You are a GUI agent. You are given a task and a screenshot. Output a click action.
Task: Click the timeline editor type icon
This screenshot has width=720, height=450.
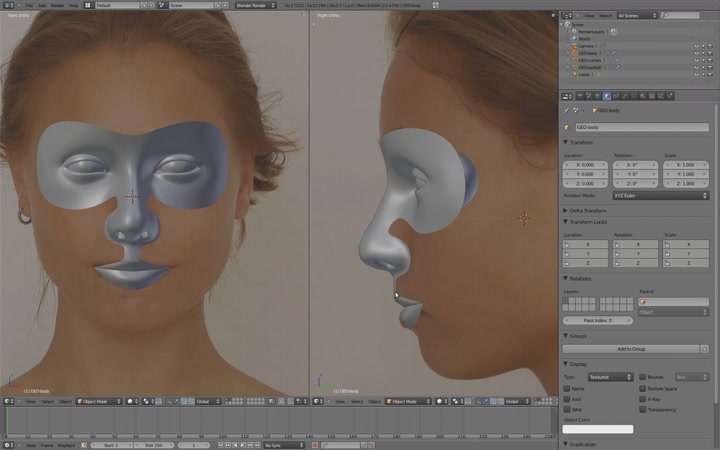coord(8,445)
